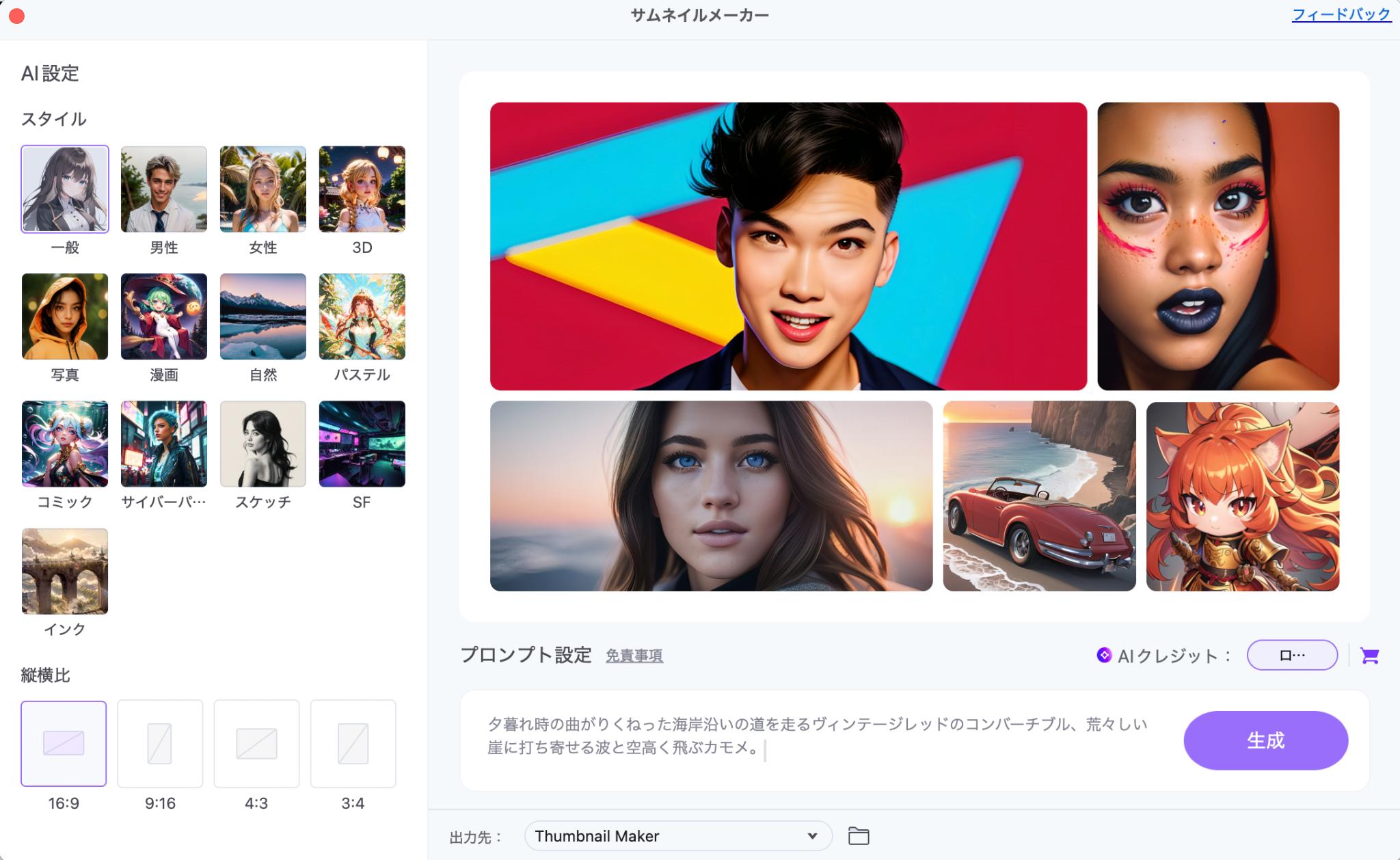Select the 男性 style thumbnail
1400x860 pixels.
coord(164,189)
